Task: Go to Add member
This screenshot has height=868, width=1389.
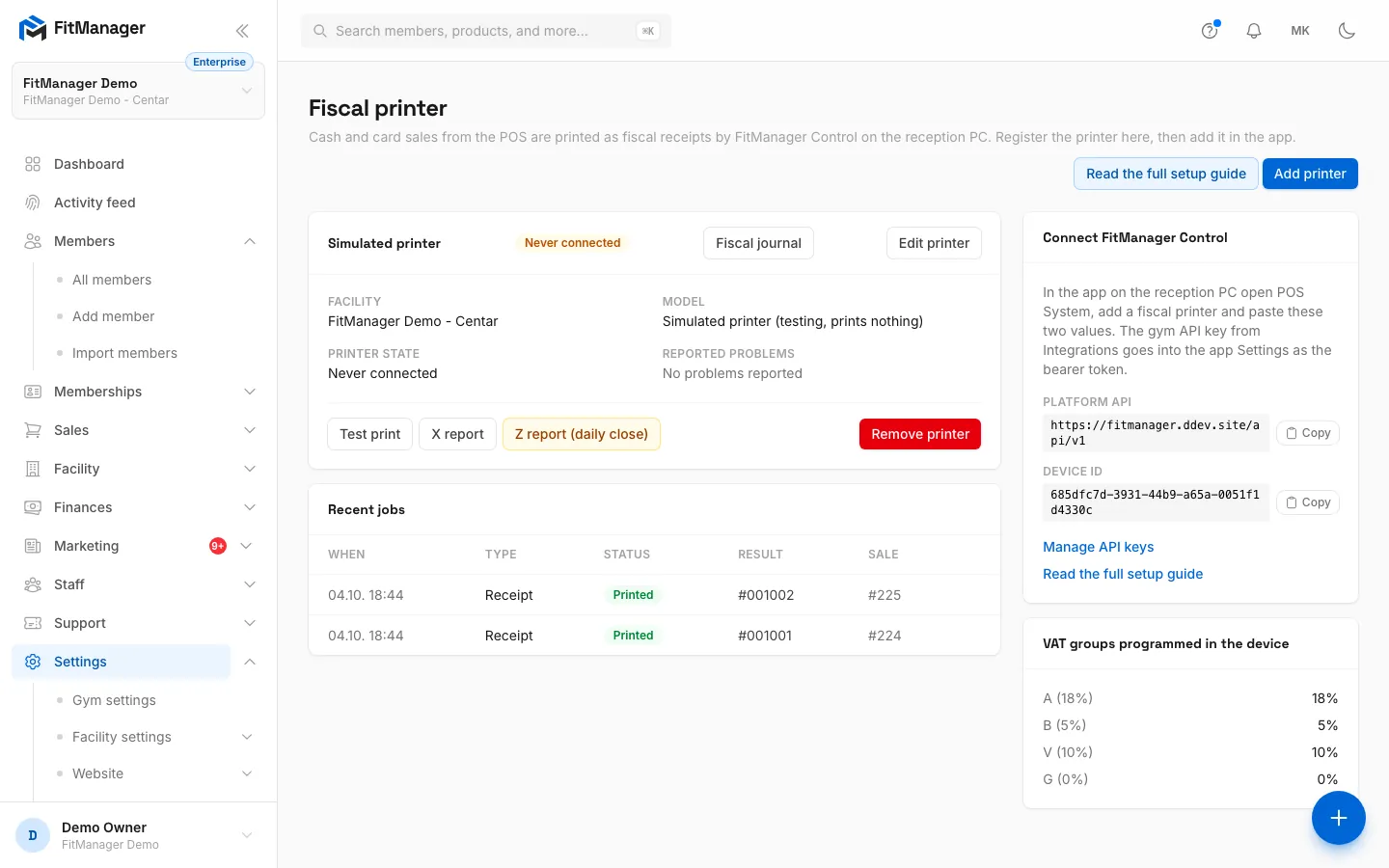Action: tap(113, 316)
